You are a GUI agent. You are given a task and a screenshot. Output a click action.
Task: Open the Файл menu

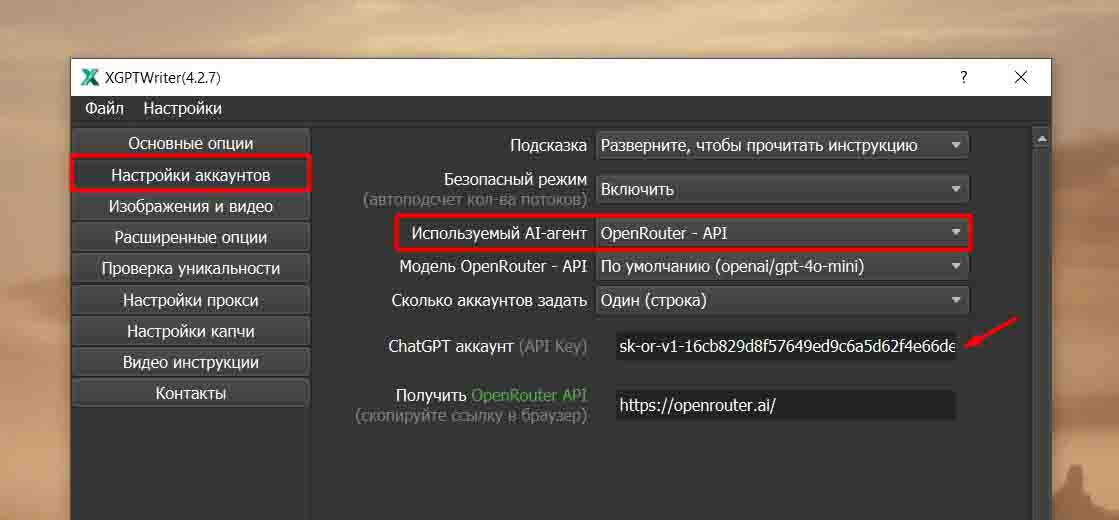click(x=104, y=108)
